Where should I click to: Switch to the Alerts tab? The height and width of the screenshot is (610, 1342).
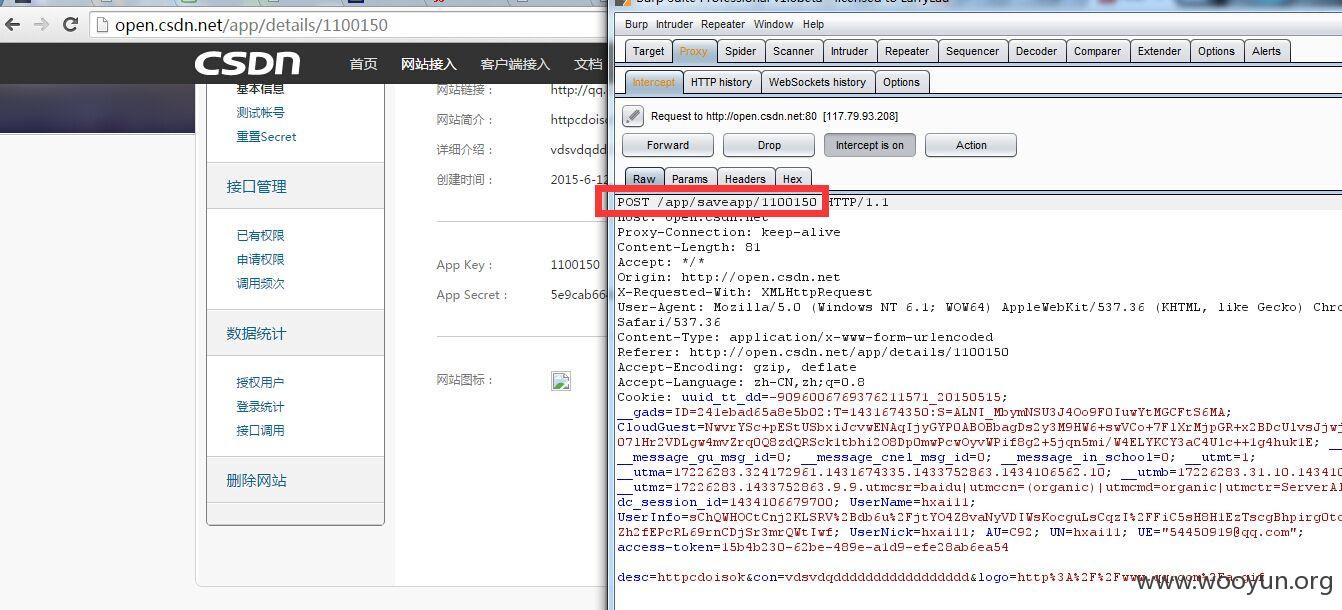(1266, 51)
